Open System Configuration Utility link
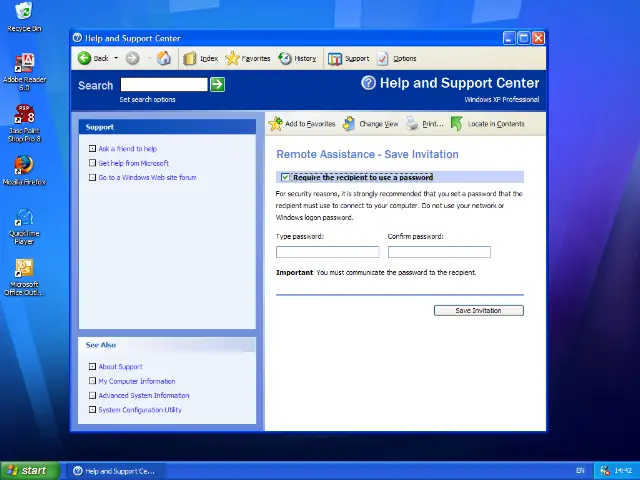This screenshot has height=480, width=640. click(x=140, y=409)
